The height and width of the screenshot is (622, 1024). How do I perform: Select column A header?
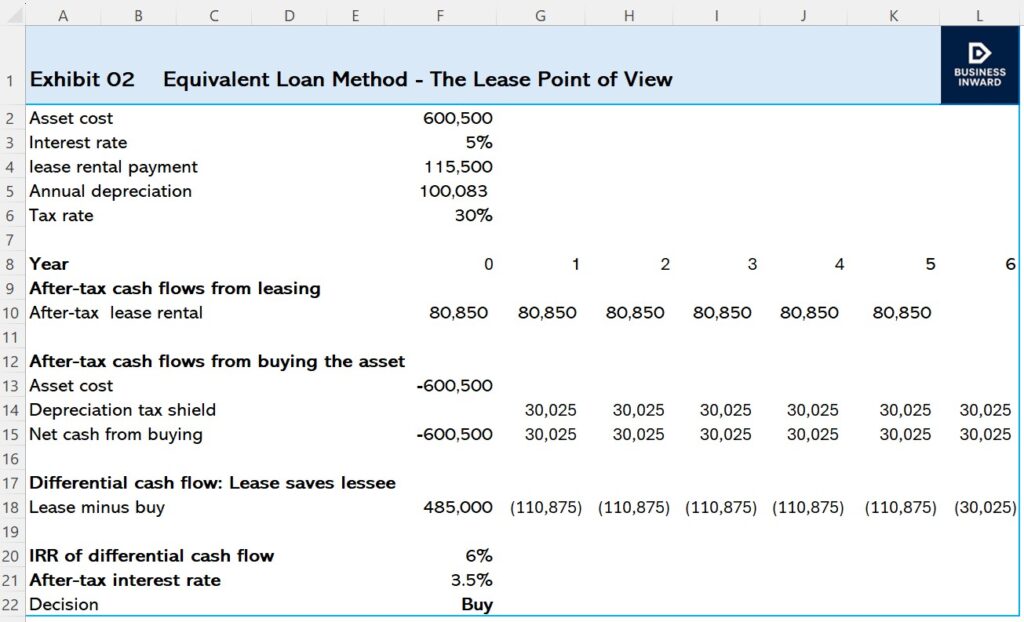click(x=63, y=14)
